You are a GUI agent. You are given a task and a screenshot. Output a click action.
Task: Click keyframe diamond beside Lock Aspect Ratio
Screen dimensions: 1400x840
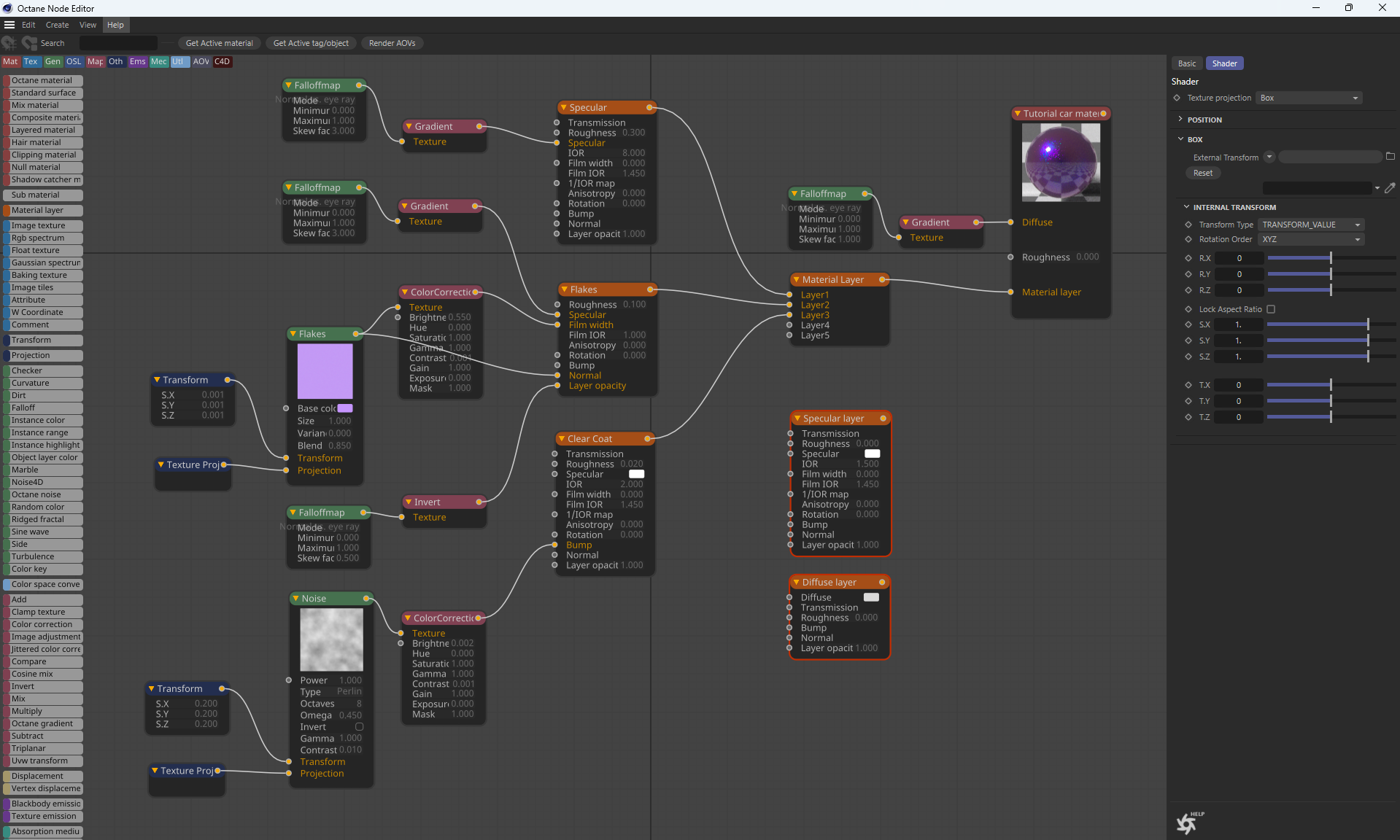pos(1188,309)
